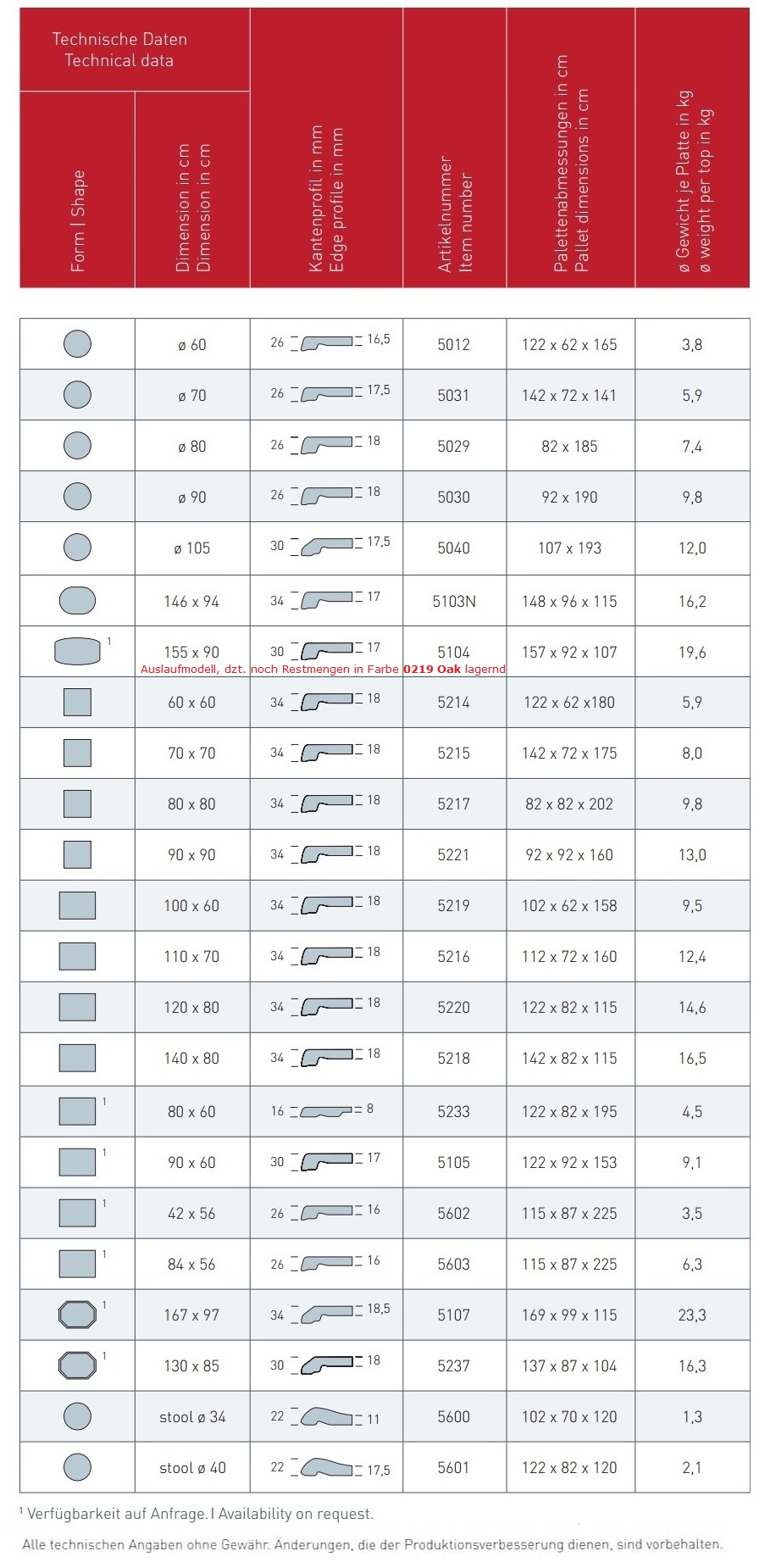This screenshot has height=1568, width=770.
Task: Select the barrel shape icon for 155 x 90
Action: (x=77, y=651)
